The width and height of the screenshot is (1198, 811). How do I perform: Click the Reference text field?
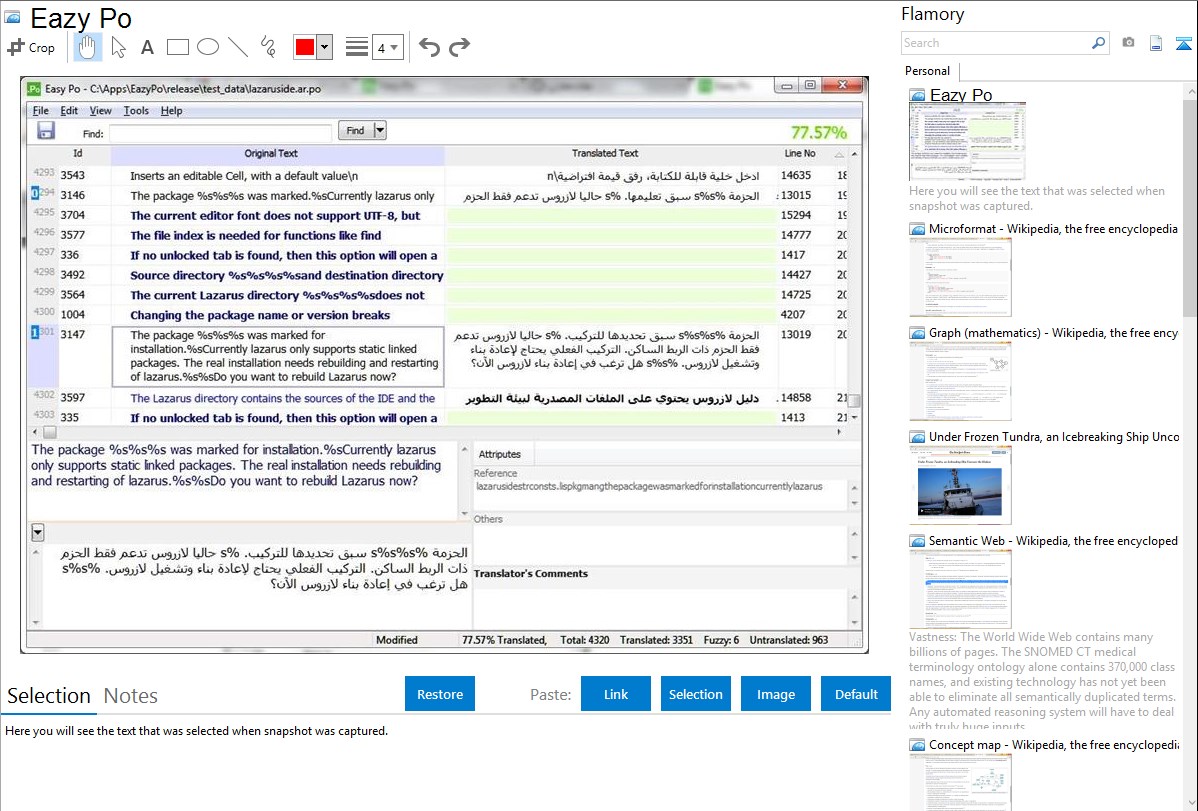pyautogui.click(x=661, y=494)
